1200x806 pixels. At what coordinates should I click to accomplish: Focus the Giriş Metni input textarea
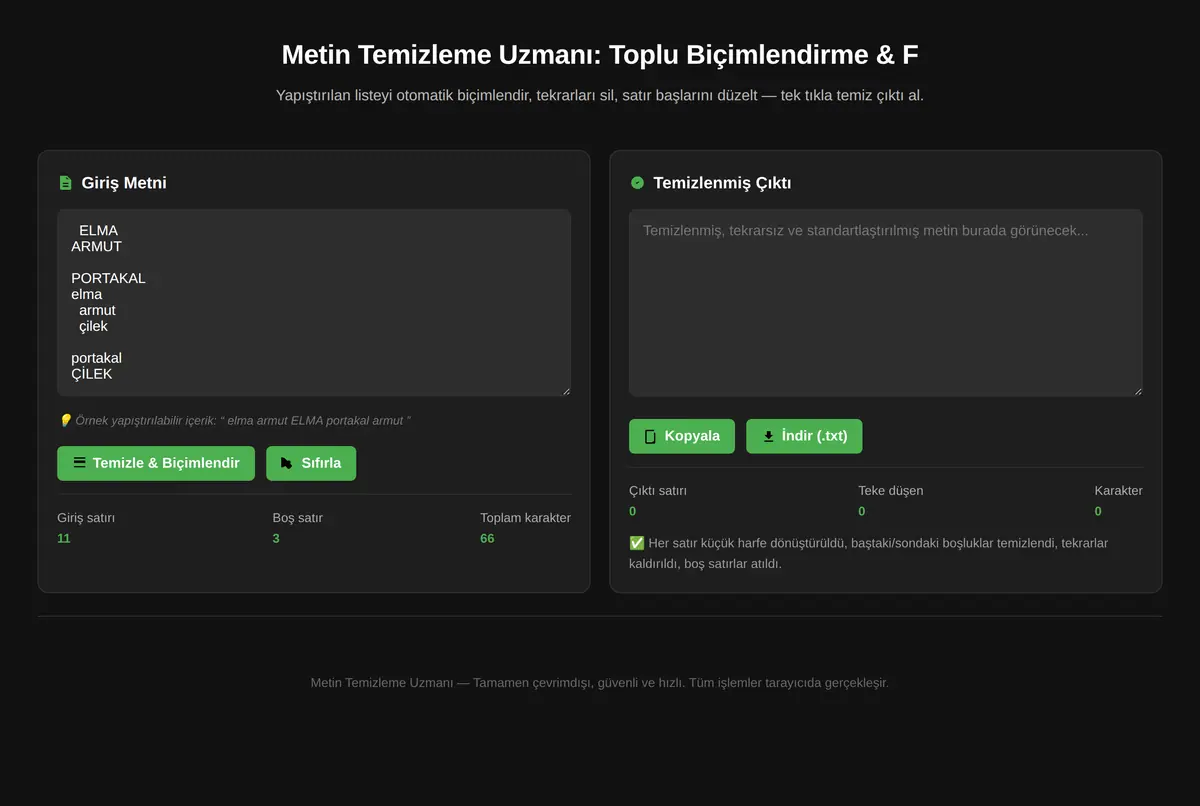[x=314, y=303]
